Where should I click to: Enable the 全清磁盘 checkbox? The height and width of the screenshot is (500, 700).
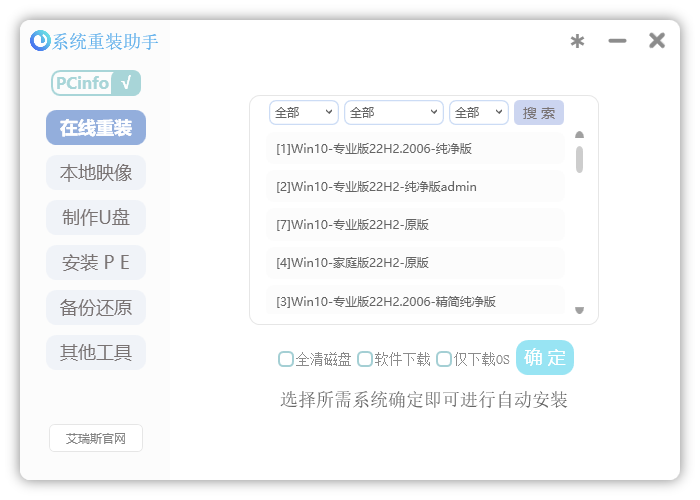[286, 359]
